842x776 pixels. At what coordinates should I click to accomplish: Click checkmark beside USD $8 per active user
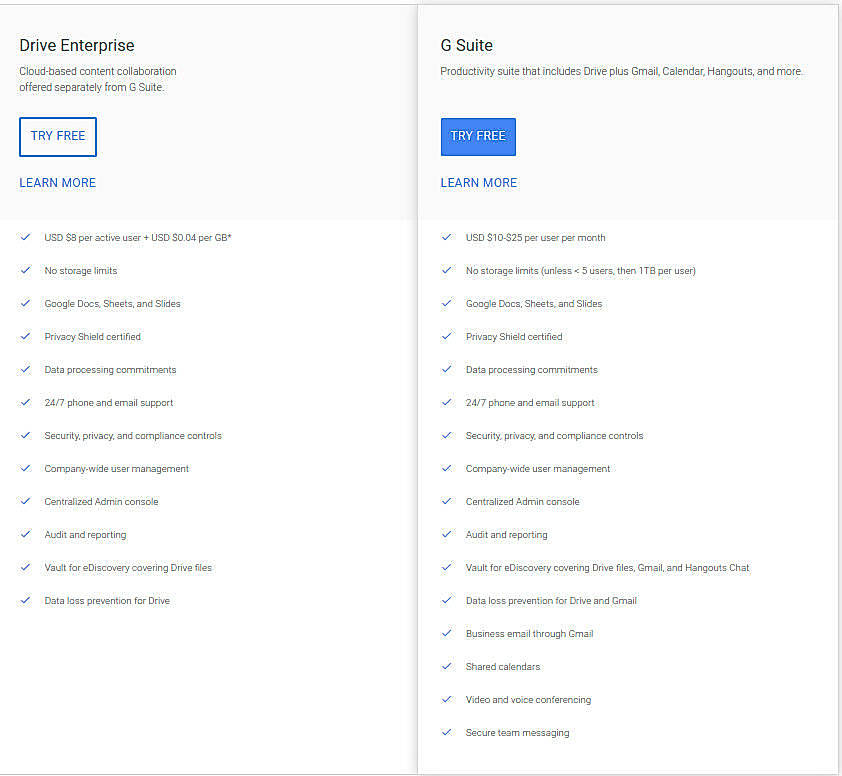pyautogui.click(x=26, y=238)
